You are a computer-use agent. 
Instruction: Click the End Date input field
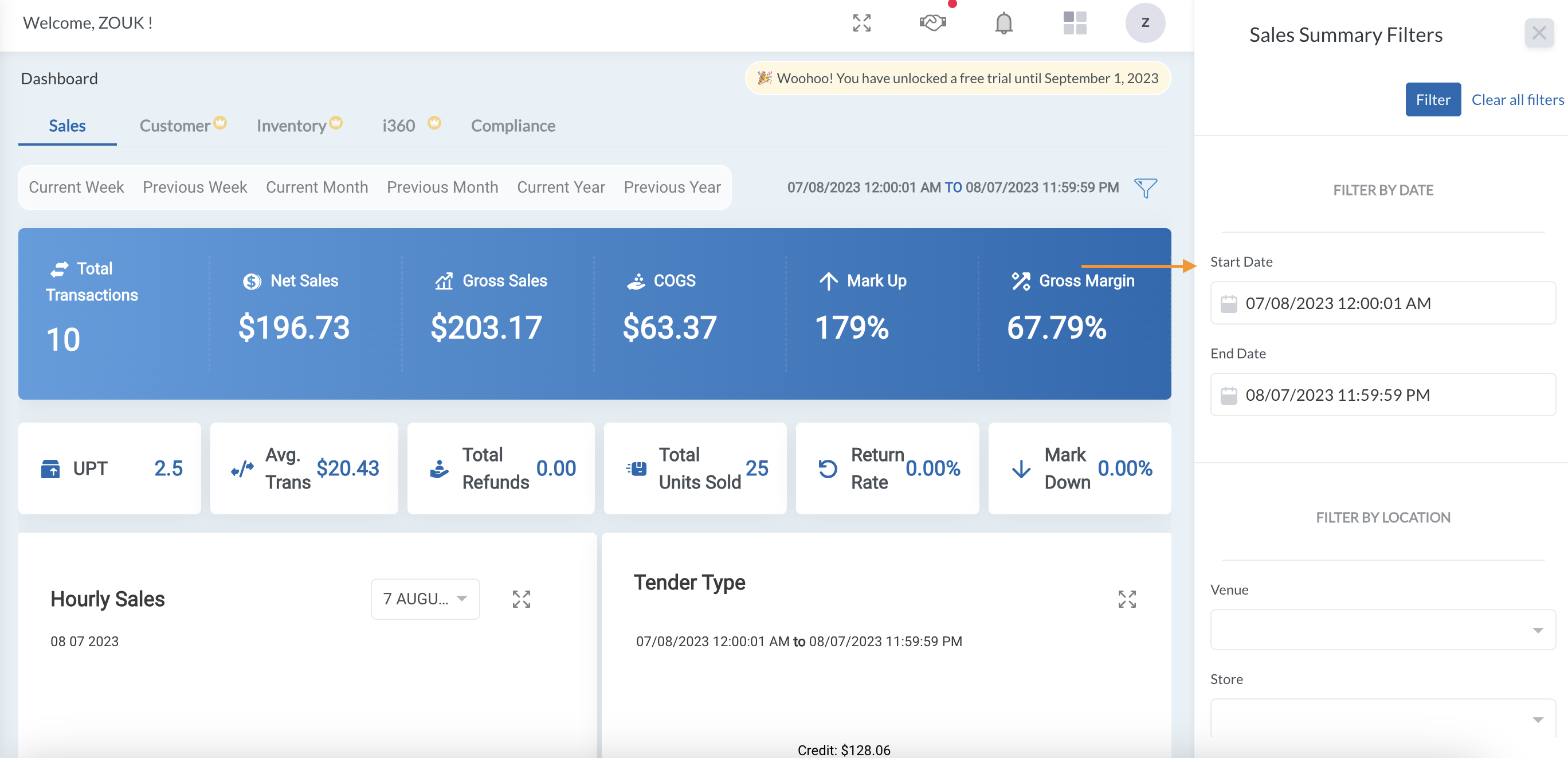point(1382,394)
